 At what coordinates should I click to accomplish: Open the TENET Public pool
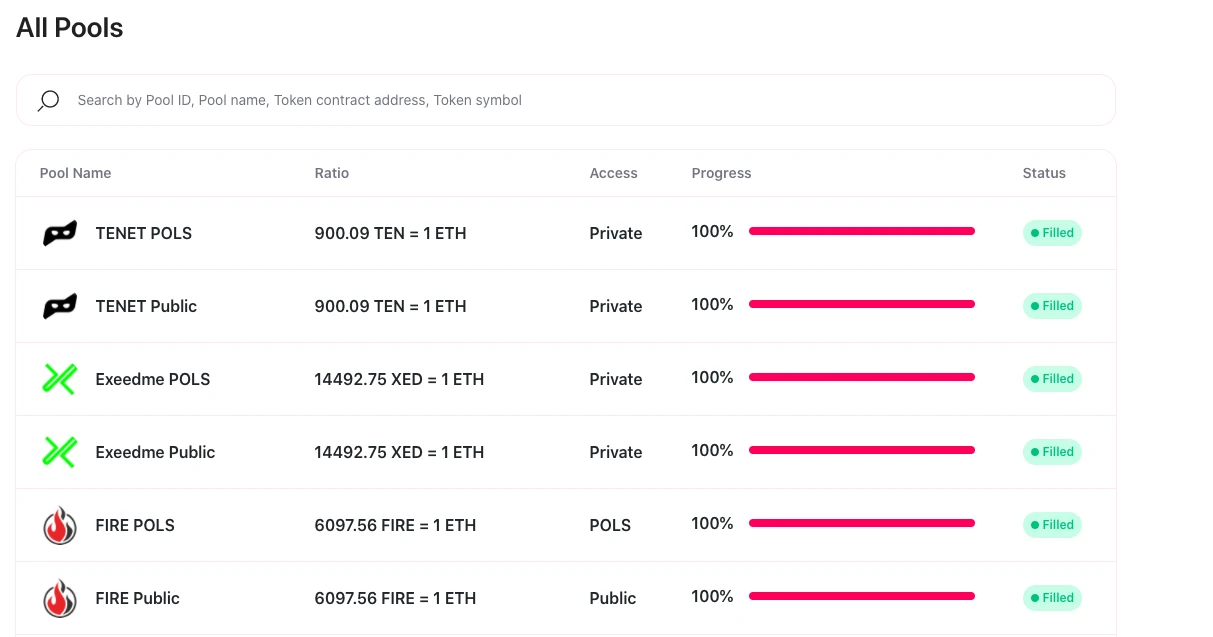pos(146,306)
